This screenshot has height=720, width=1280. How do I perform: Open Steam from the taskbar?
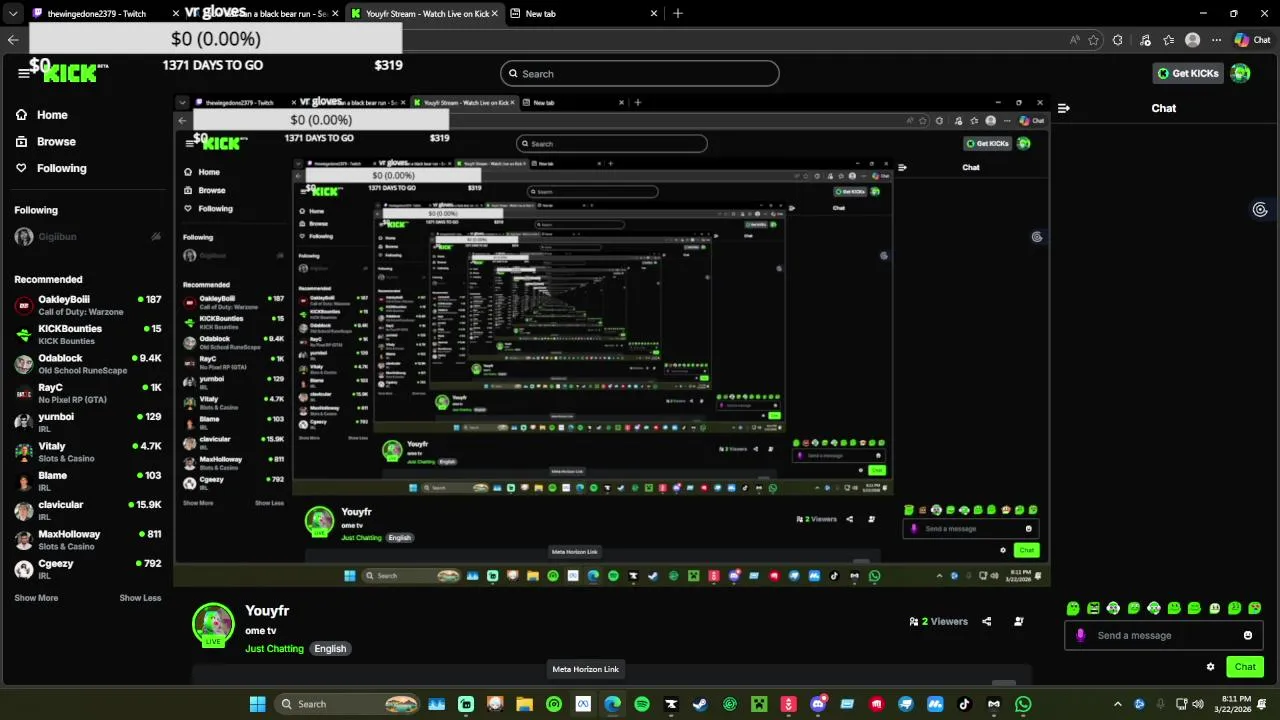[700, 704]
